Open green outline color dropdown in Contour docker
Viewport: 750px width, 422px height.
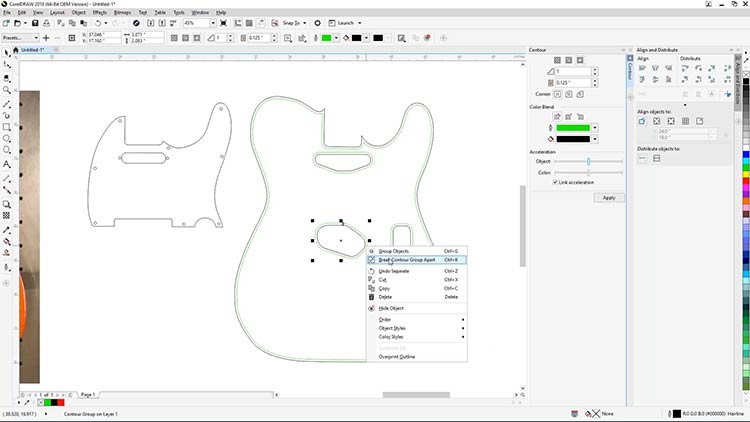(595, 128)
